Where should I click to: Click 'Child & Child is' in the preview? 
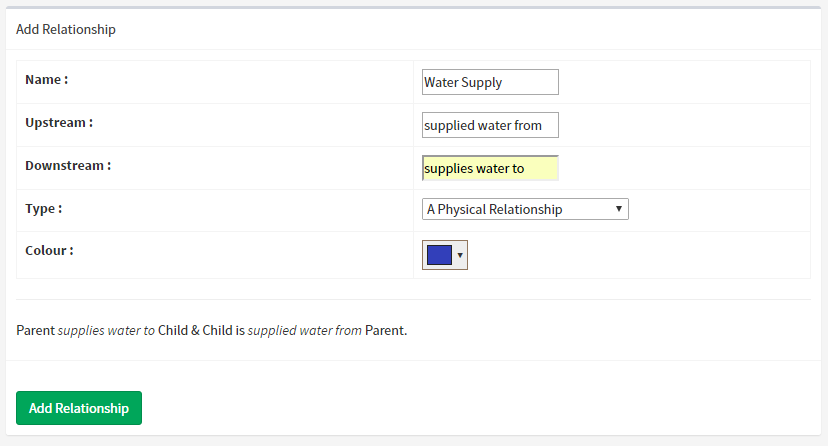click(x=201, y=330)
